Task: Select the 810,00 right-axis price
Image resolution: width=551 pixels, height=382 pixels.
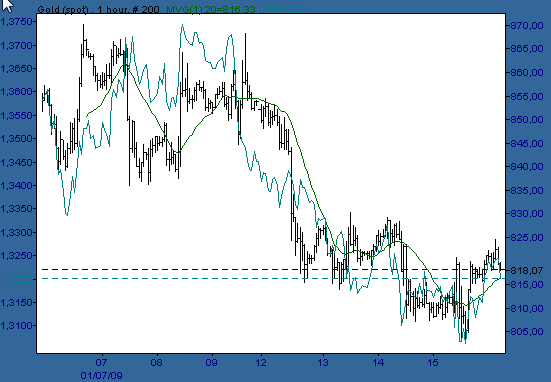Action: click(x=526, y=308)
